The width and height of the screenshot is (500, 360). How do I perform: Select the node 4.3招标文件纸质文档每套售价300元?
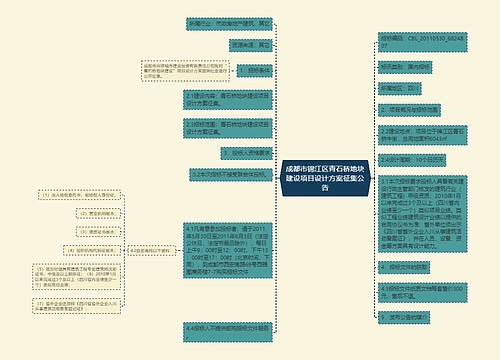(x=423, y=292)
